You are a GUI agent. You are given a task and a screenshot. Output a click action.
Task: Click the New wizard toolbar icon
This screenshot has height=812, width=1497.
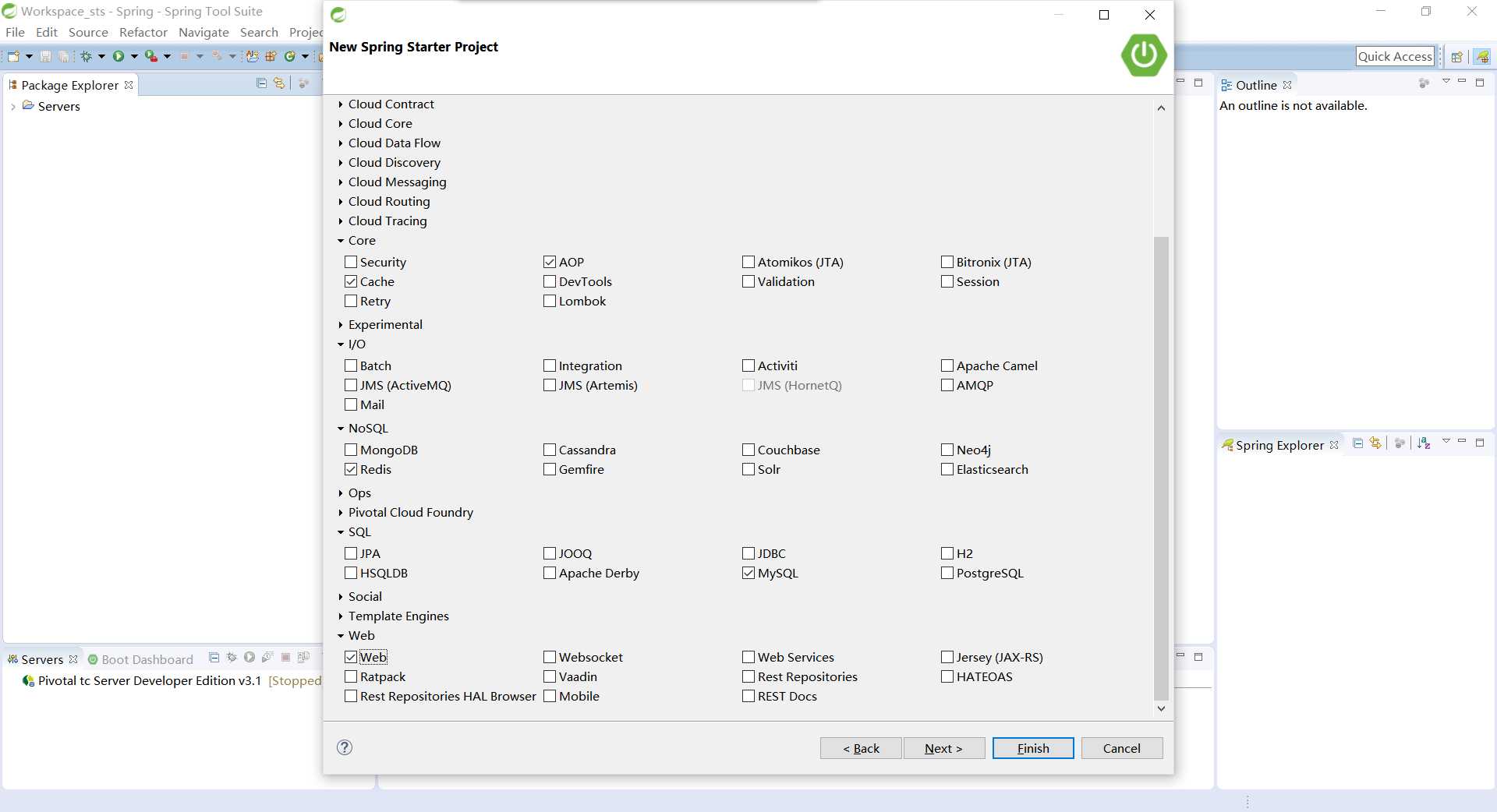(13, 56)
